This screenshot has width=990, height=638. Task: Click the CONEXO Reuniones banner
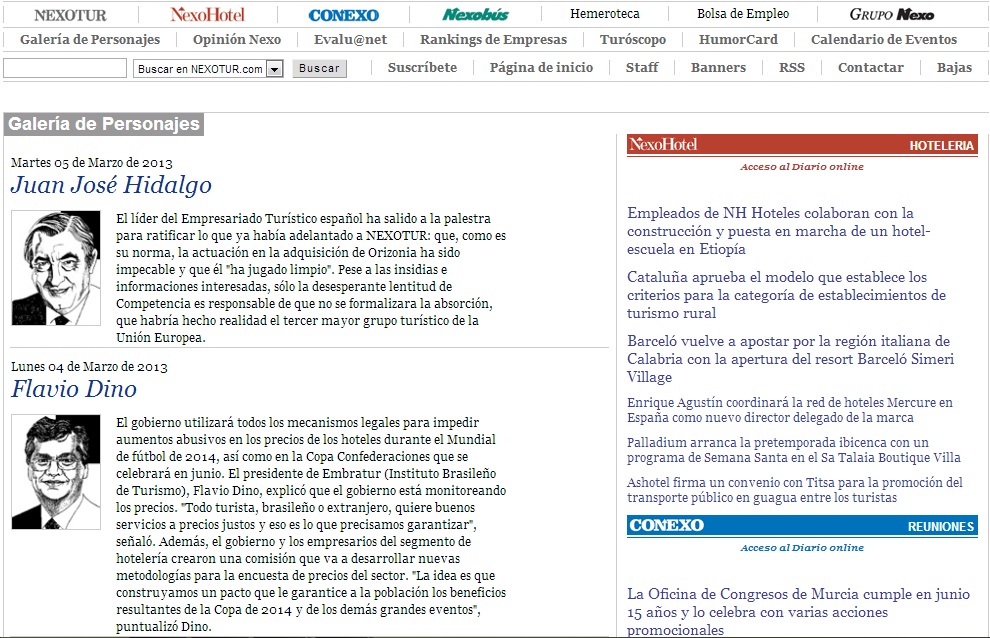[x=802, y=526]
